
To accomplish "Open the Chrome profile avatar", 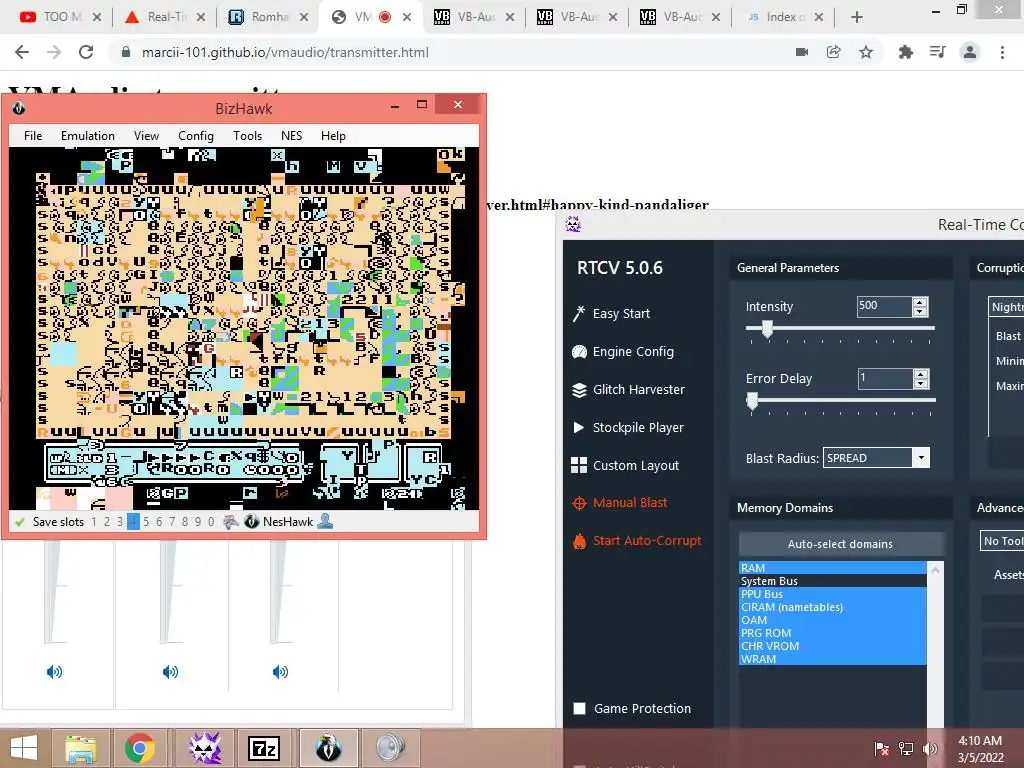I will pos(970,52).
